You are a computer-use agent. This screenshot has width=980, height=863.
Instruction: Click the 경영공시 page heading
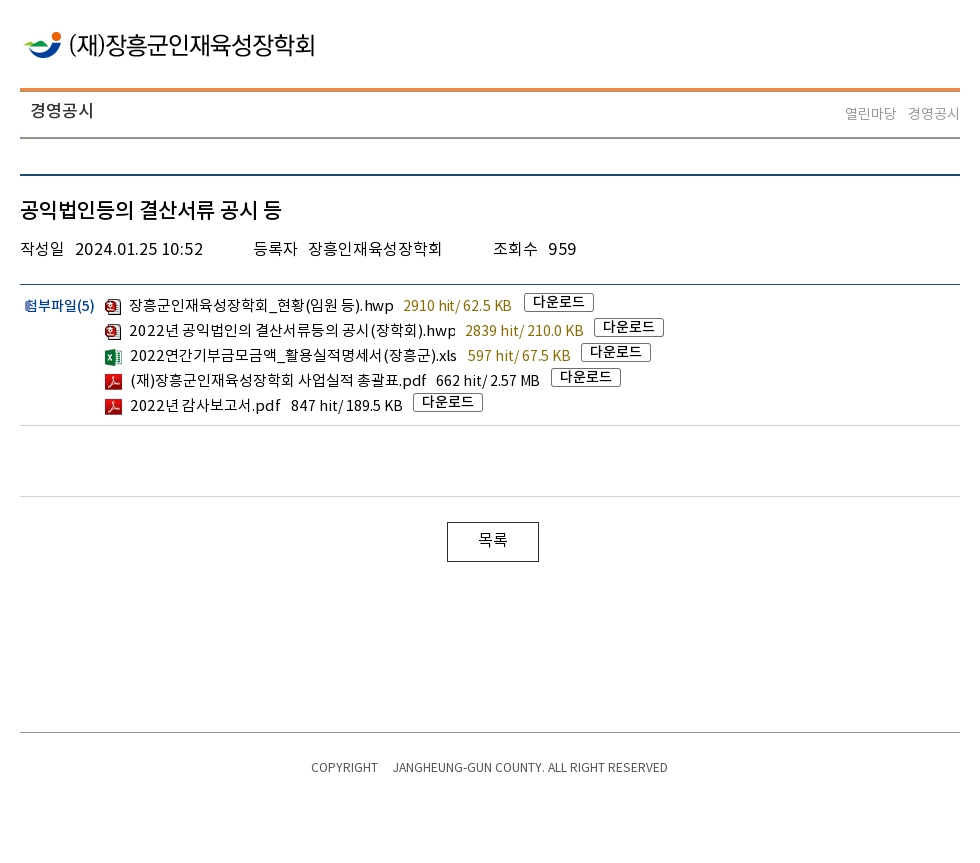pyautogui.click(x=62, y=111)
